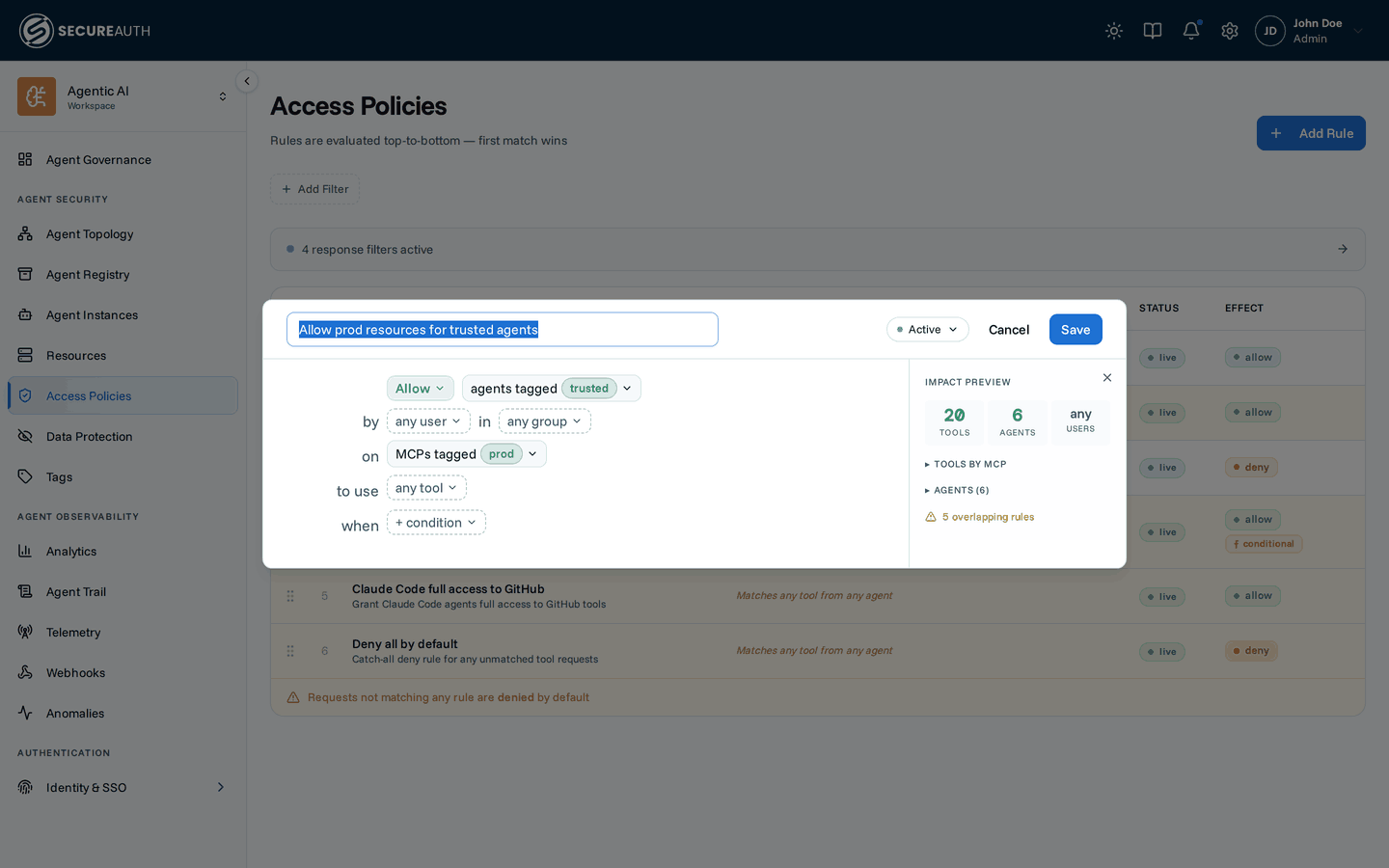Viewport: 1389px width, 868px height.
Task: Click deny badge on Deny all rule
Action: coord(1251,651)
